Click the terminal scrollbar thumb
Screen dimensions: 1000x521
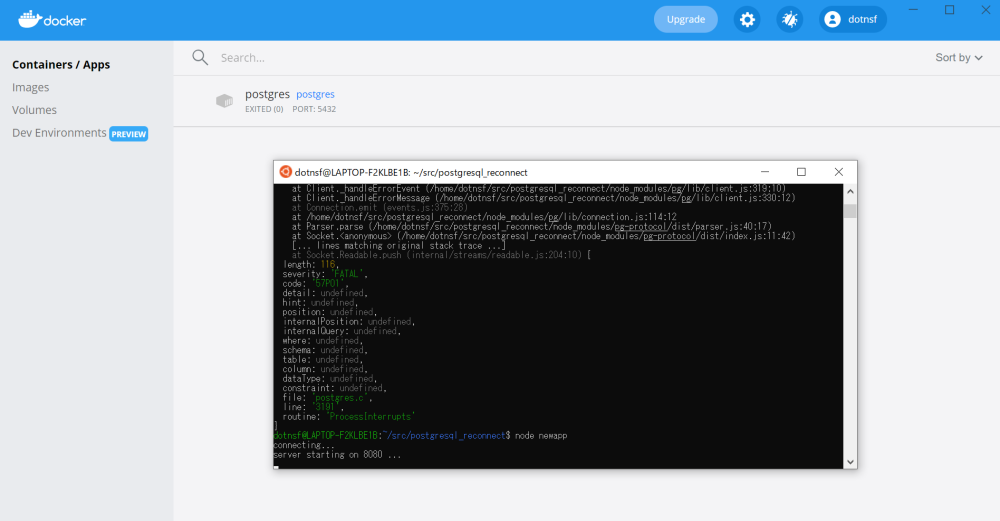point(850,211)
